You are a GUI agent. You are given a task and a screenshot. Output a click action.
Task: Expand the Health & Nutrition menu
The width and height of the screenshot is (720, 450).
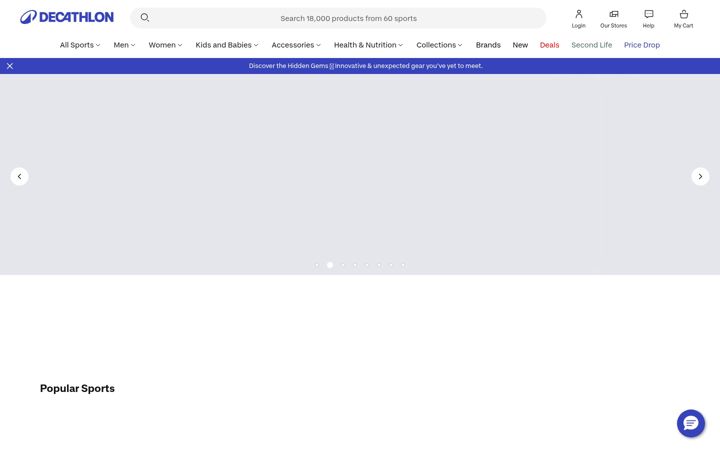click(x=368, y=45)
